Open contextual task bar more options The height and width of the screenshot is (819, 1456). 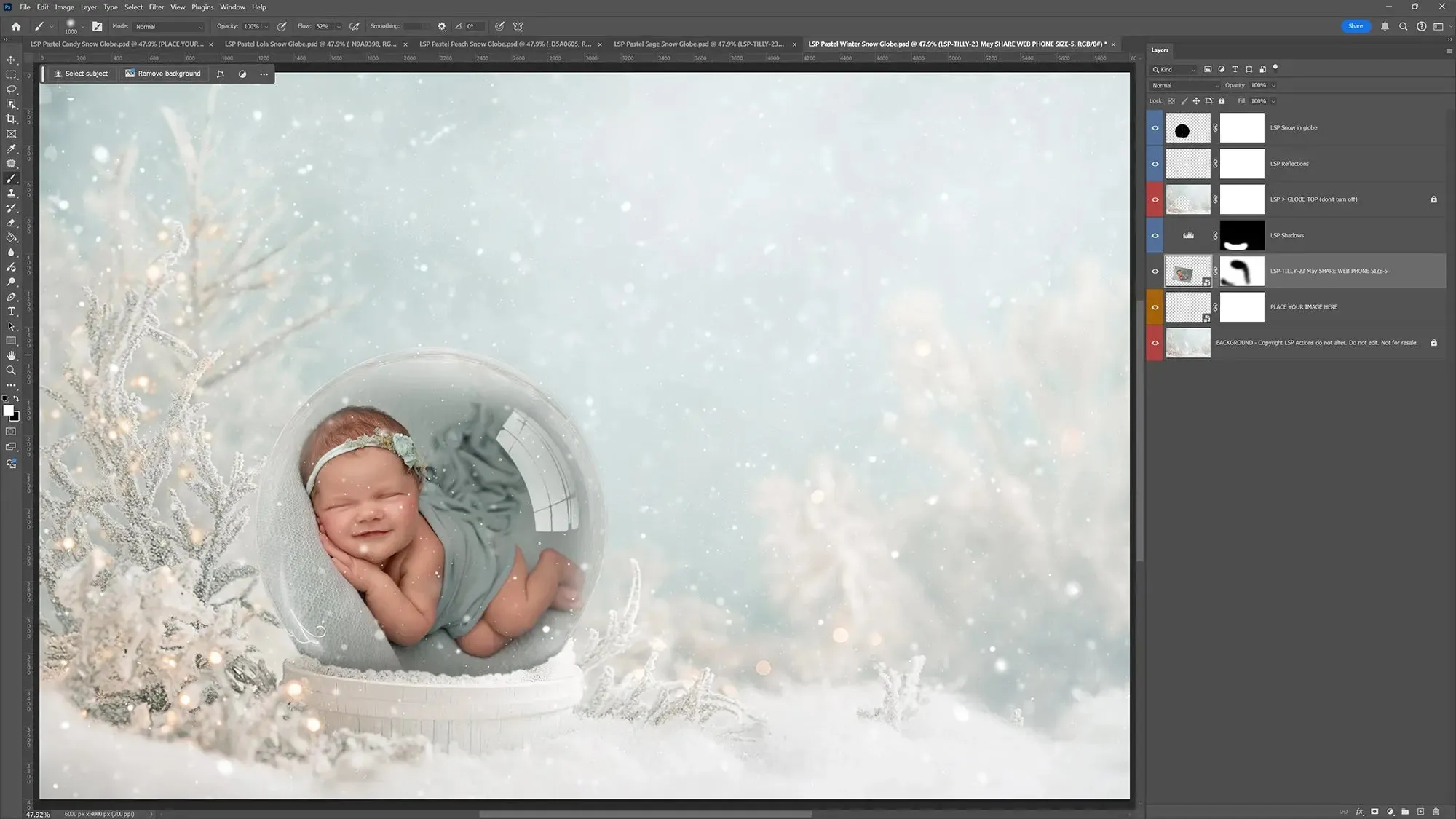264,74
